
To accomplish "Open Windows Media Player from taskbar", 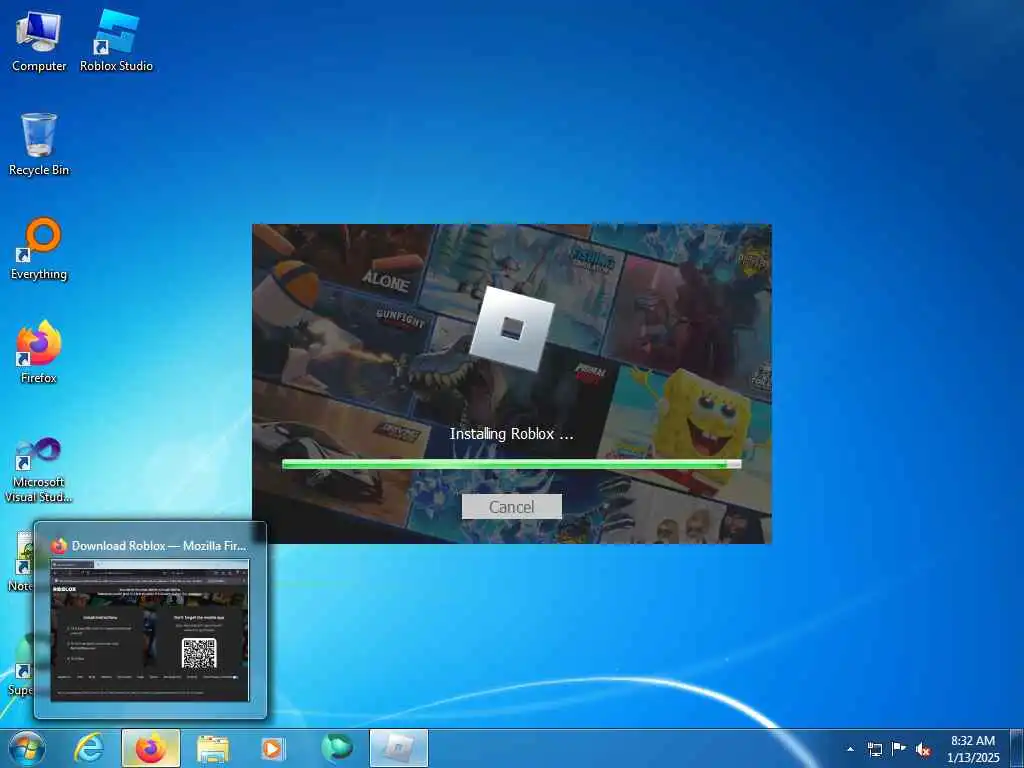I will [273, 748].
